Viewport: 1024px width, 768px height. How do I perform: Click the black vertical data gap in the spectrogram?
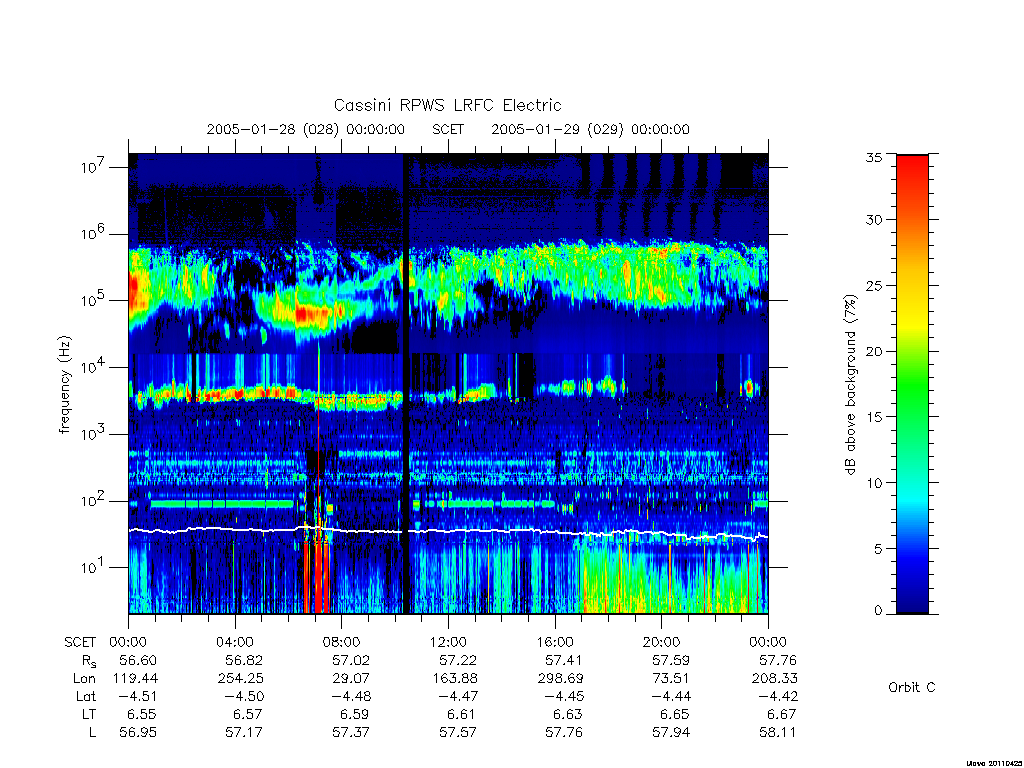click(x=406, y=384)
